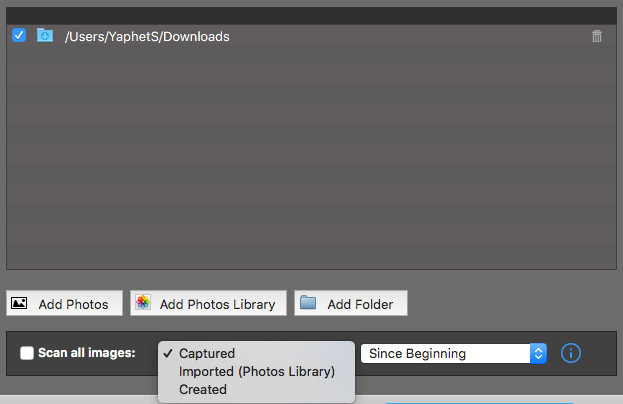This screenshot has height=404, width=623.
Task: Select the Created menu option
Action: pos(203,389)
